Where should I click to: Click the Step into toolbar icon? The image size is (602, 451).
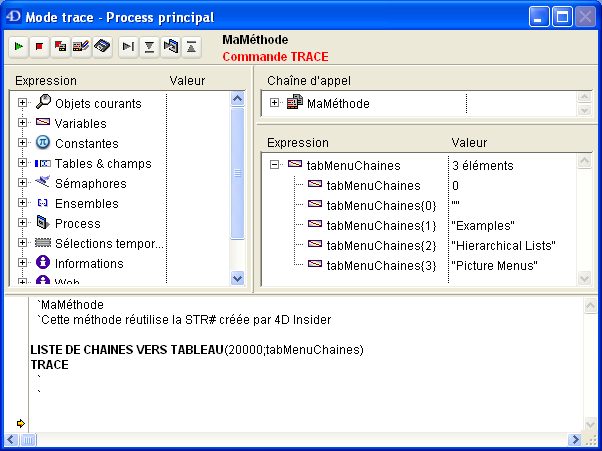149,46
